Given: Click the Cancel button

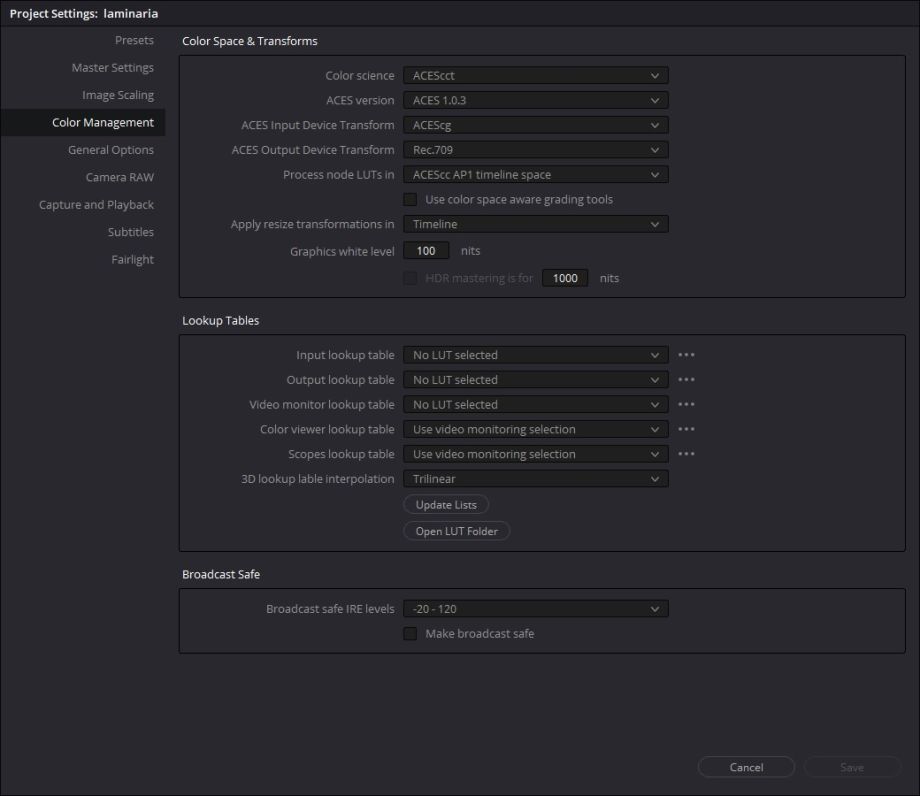Looking at the screenshot, I should [746, 767].
